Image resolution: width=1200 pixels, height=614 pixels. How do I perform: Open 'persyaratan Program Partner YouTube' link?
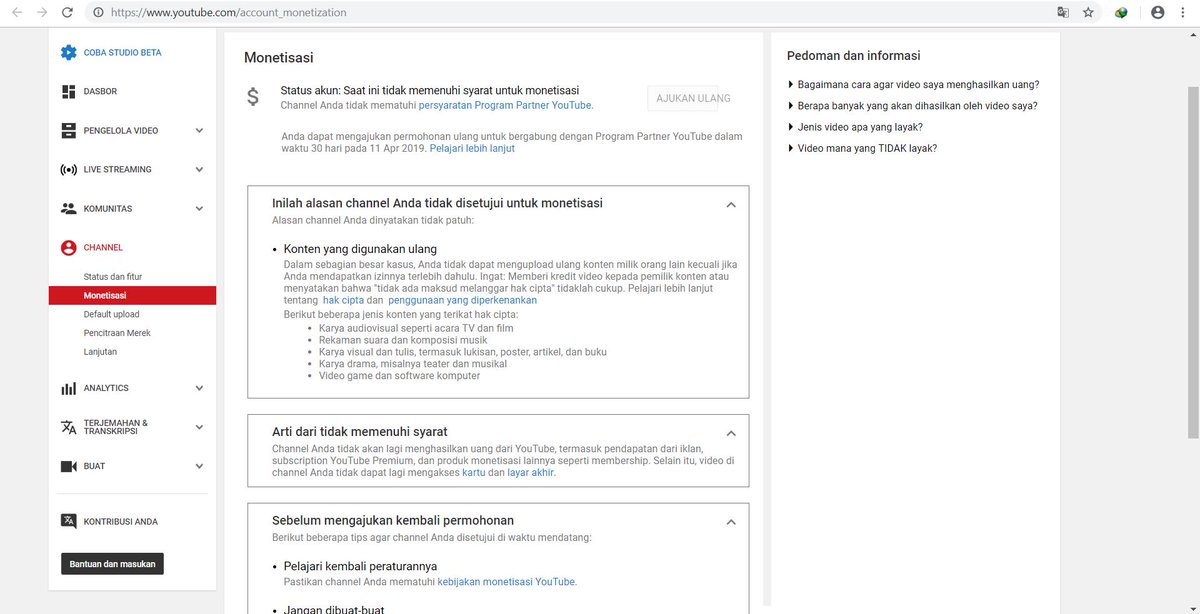pyautogui.click(x=505, y=105)
